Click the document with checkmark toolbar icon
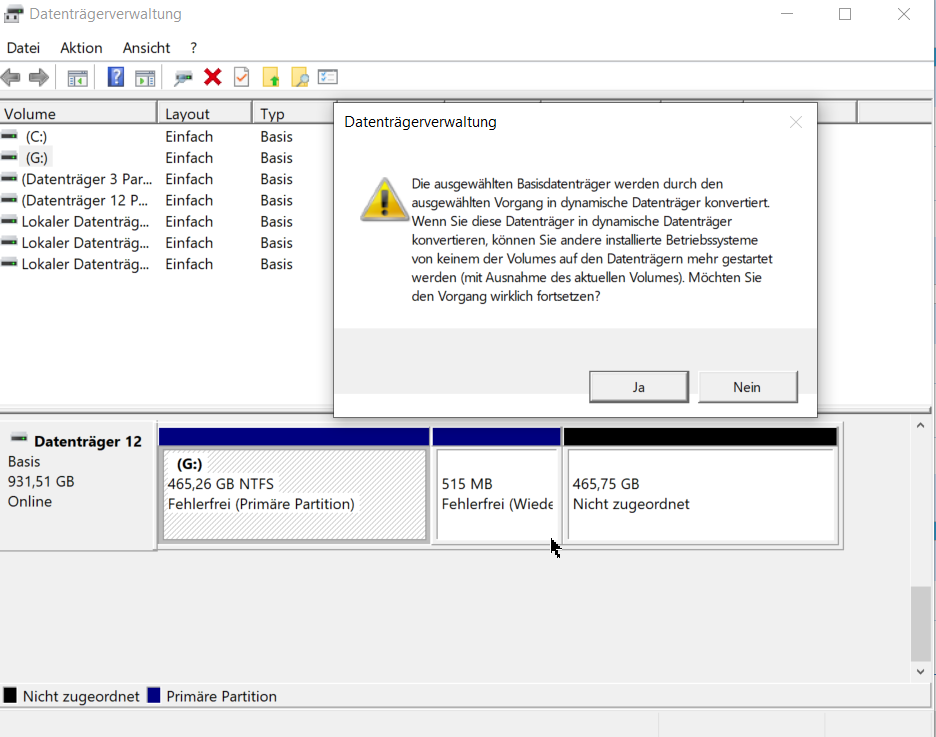 click(241, 77)
